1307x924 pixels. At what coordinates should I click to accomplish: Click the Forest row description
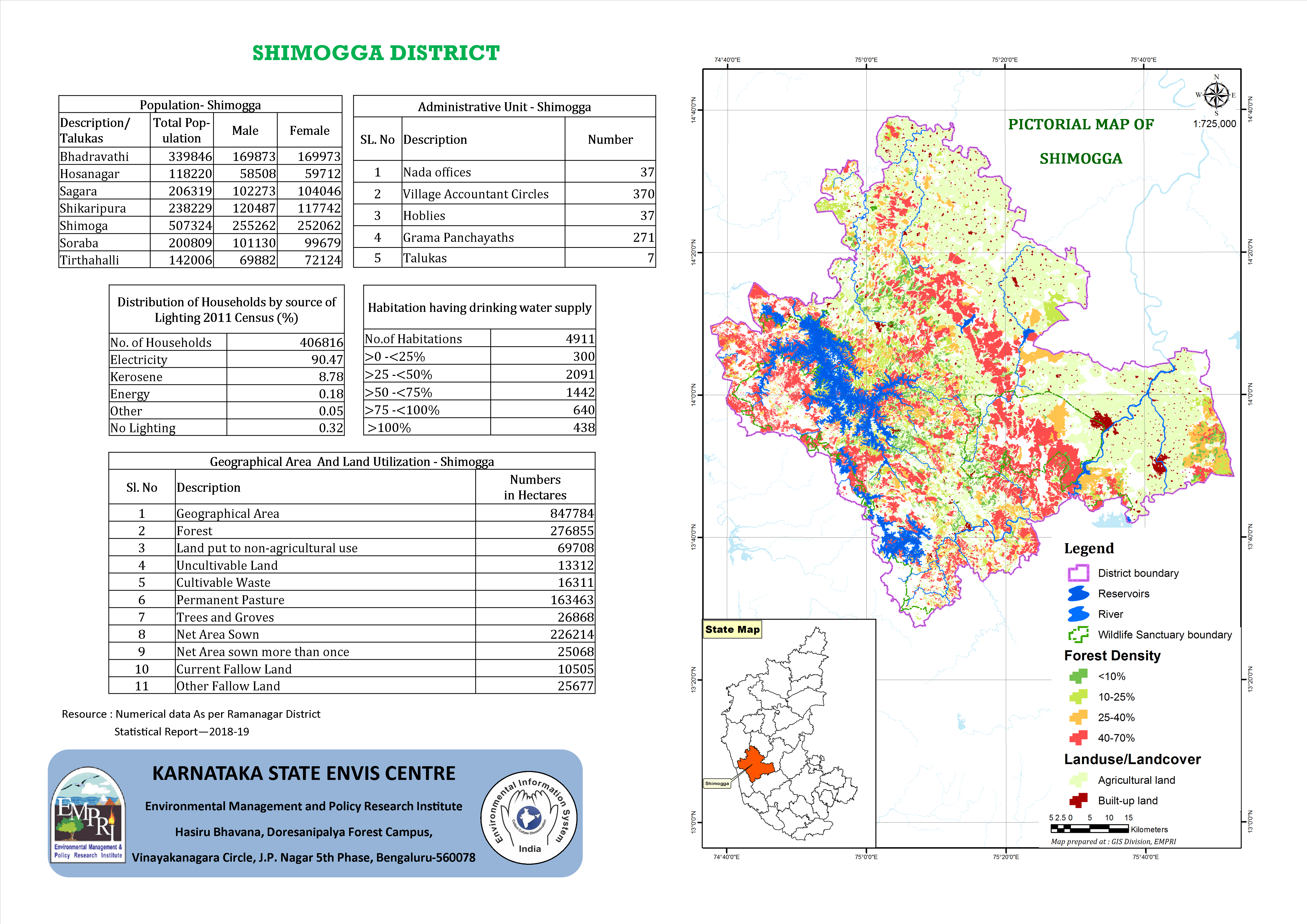(x=194, y=531)
